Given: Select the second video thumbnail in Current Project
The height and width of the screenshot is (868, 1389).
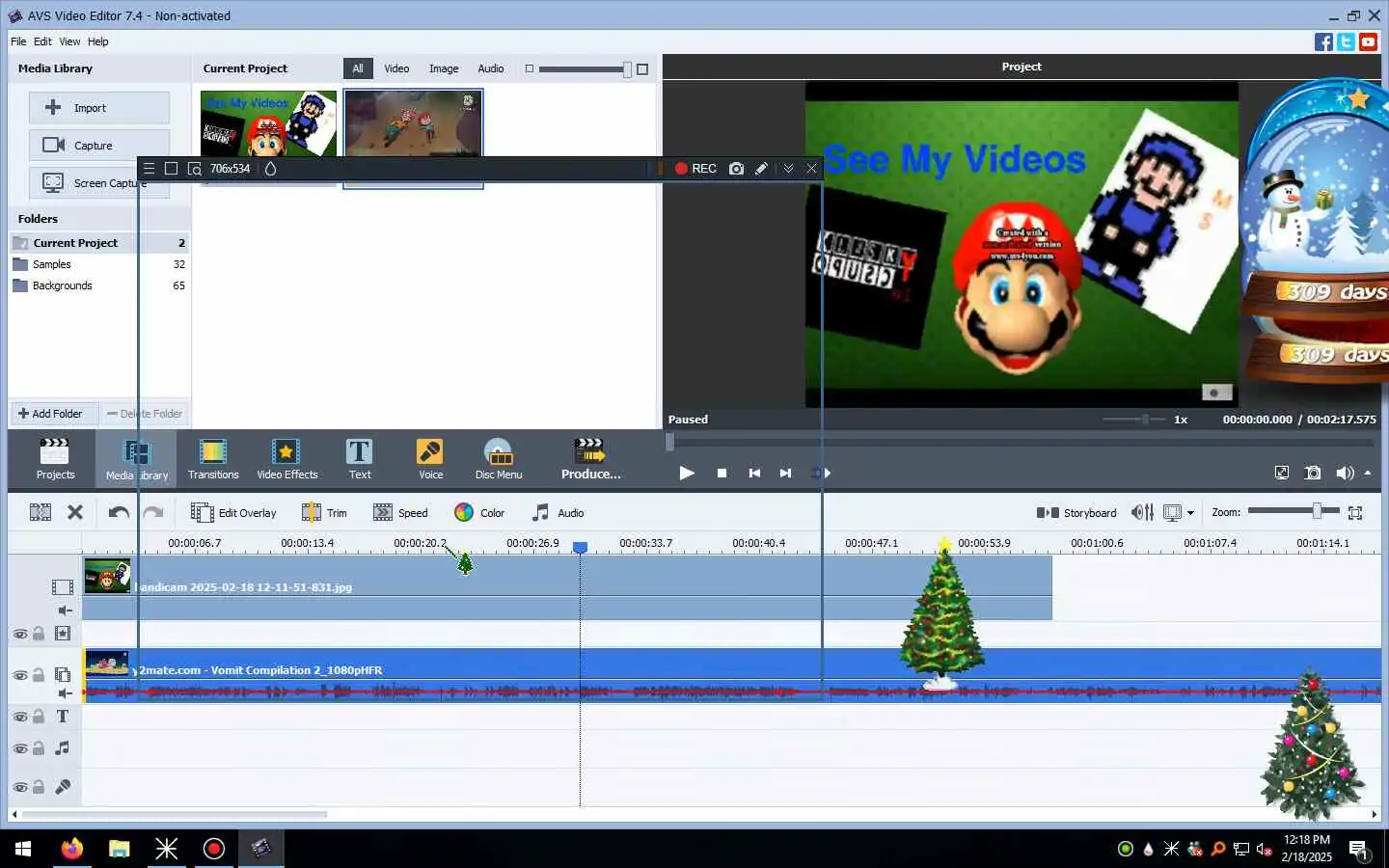Looking at the screenshot, I should (413, 123).
